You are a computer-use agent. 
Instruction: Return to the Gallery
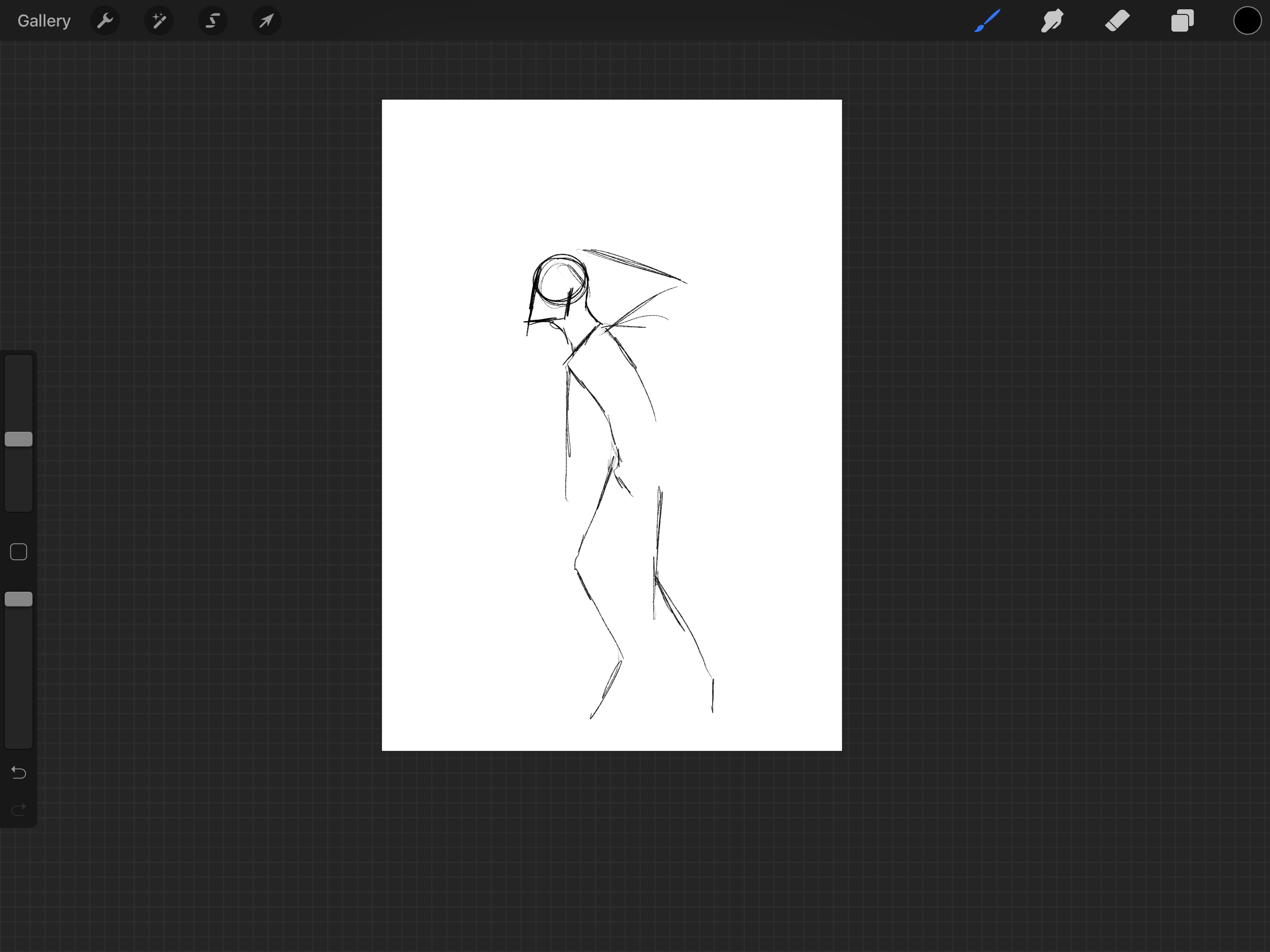point(44,20)
